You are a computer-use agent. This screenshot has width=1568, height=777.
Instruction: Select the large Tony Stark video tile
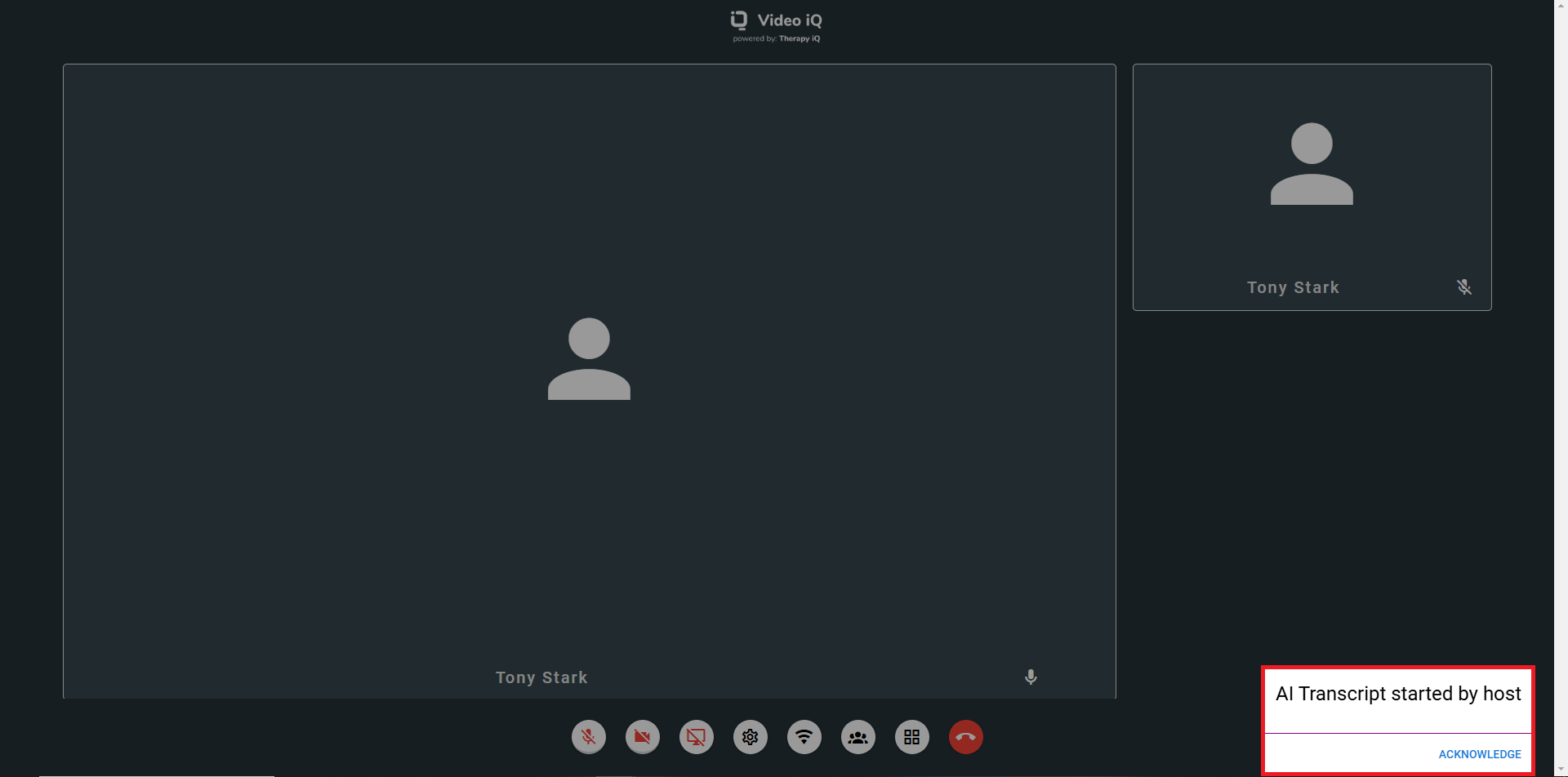pos(589,381)
